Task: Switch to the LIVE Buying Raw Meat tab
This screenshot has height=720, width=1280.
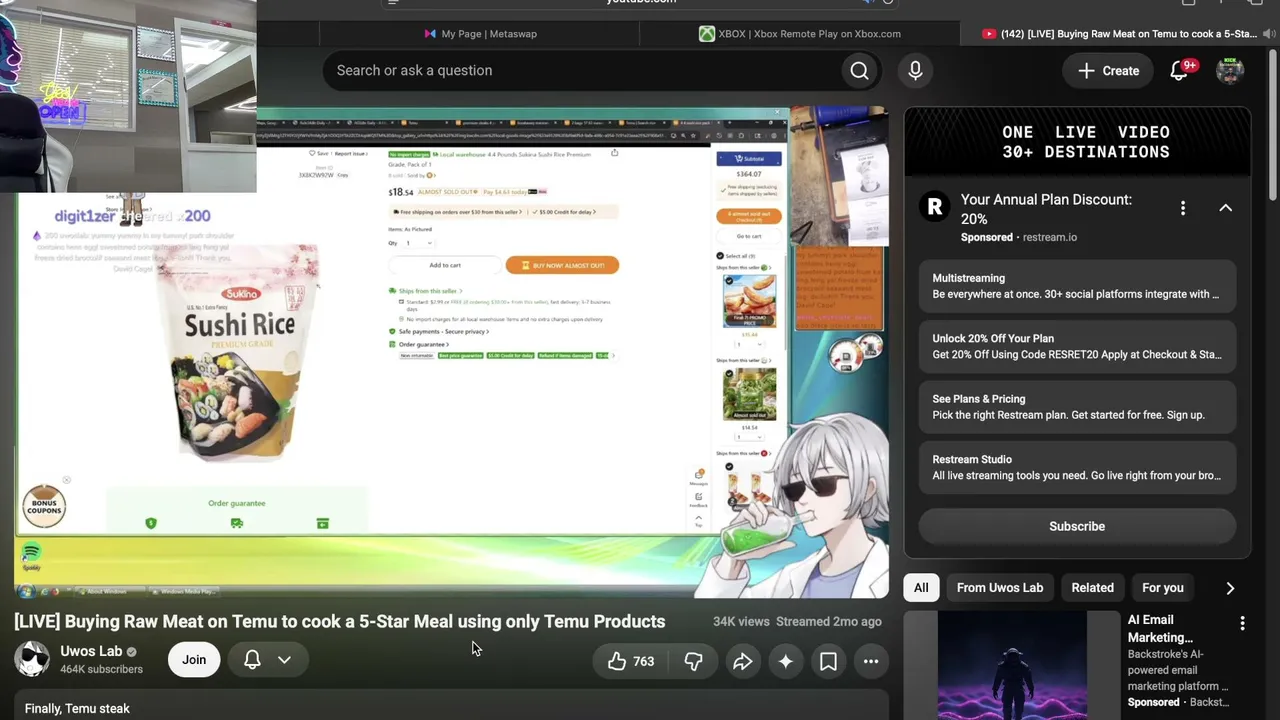Action: click(1120, 34)
